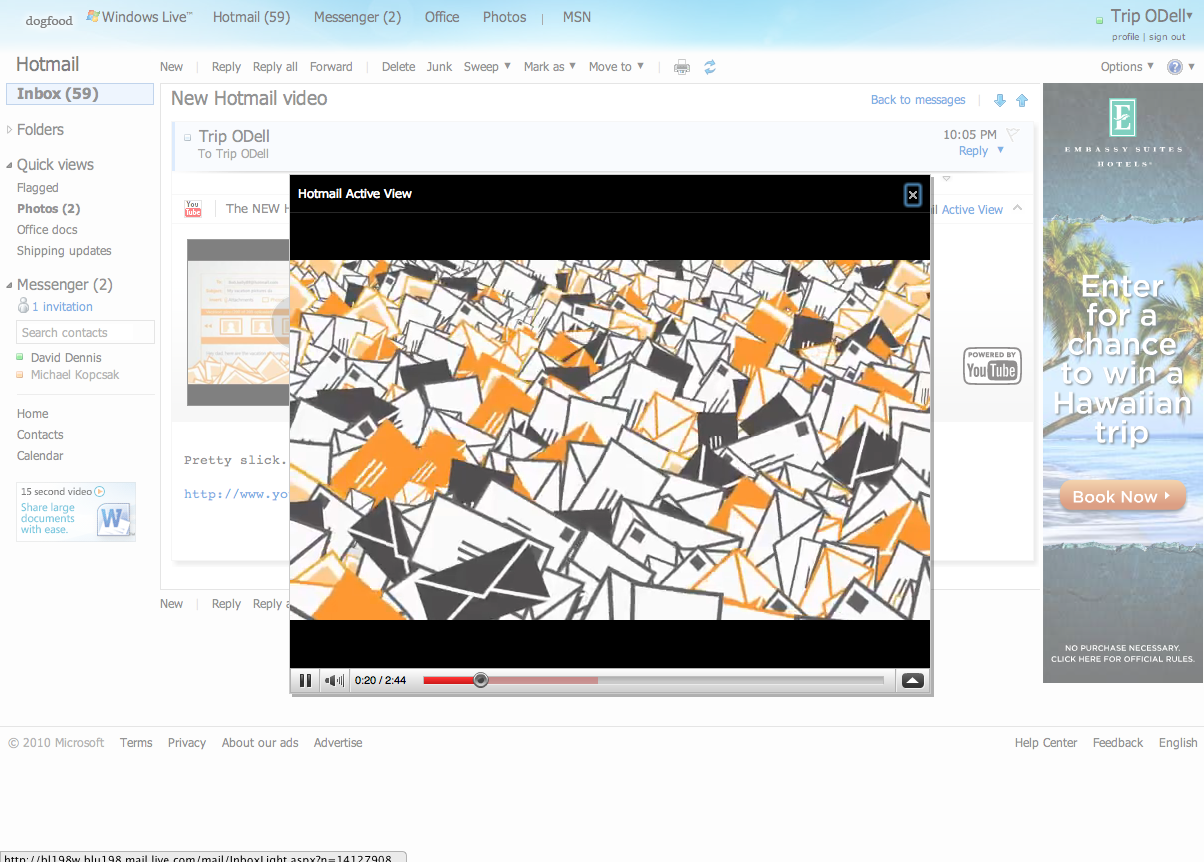Play the 15 second video promo

pyautogui.click(x=99, y=491)
